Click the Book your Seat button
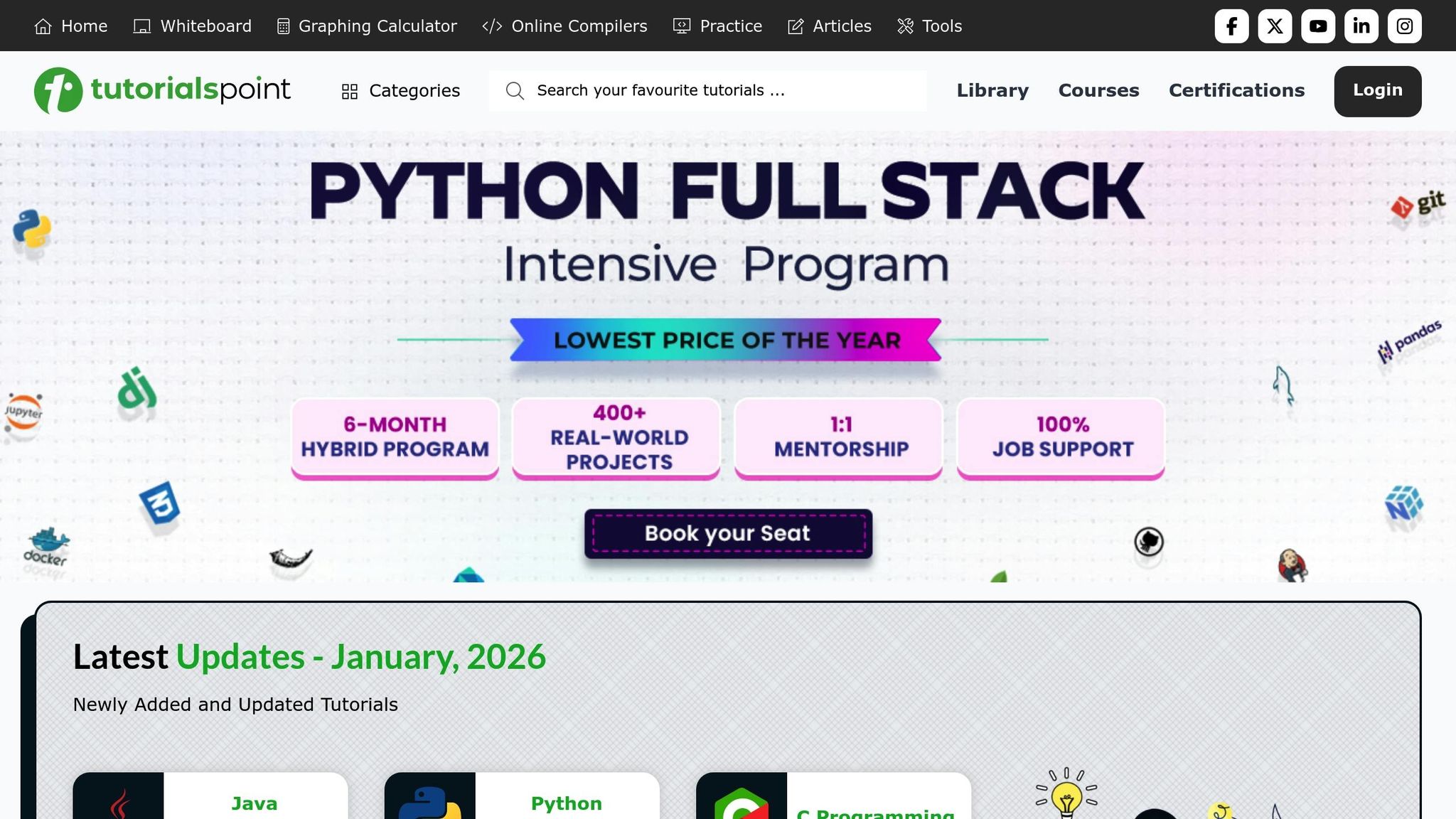 [x=728, y=533]
